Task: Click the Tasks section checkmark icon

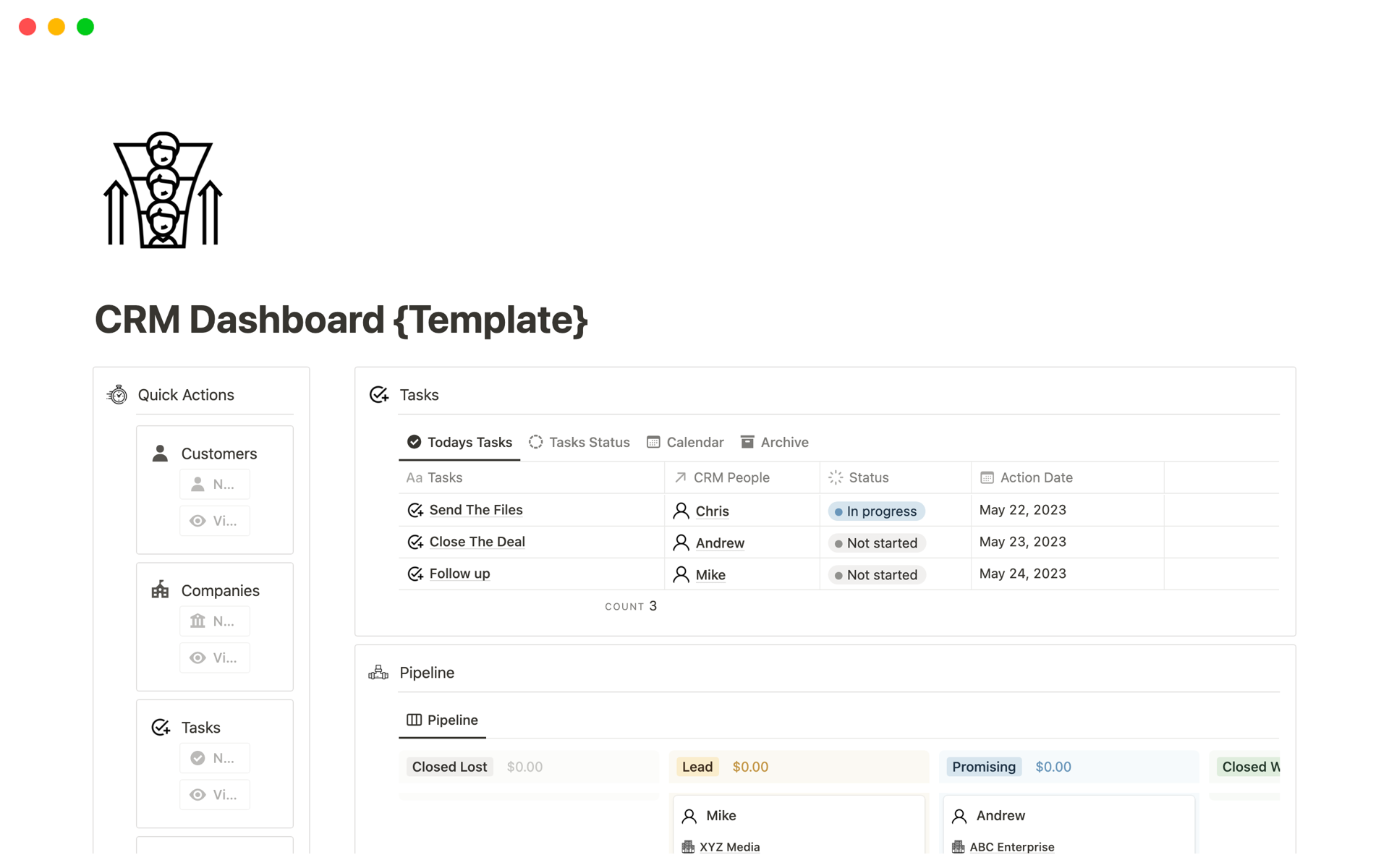Action: (379, 395)
